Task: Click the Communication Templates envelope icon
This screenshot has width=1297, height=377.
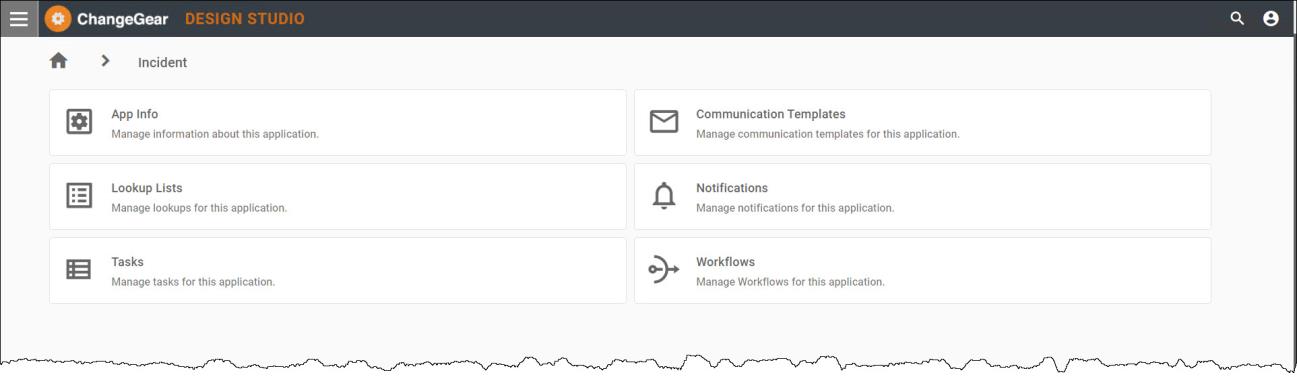Action: 664,122
